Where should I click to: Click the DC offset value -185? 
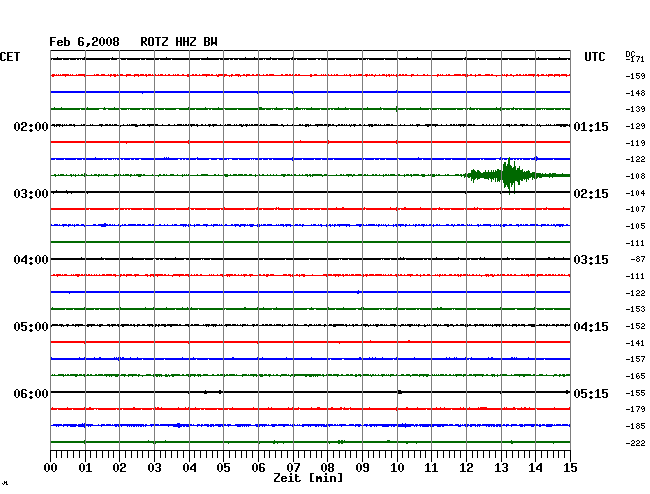[x=635, y=426]
